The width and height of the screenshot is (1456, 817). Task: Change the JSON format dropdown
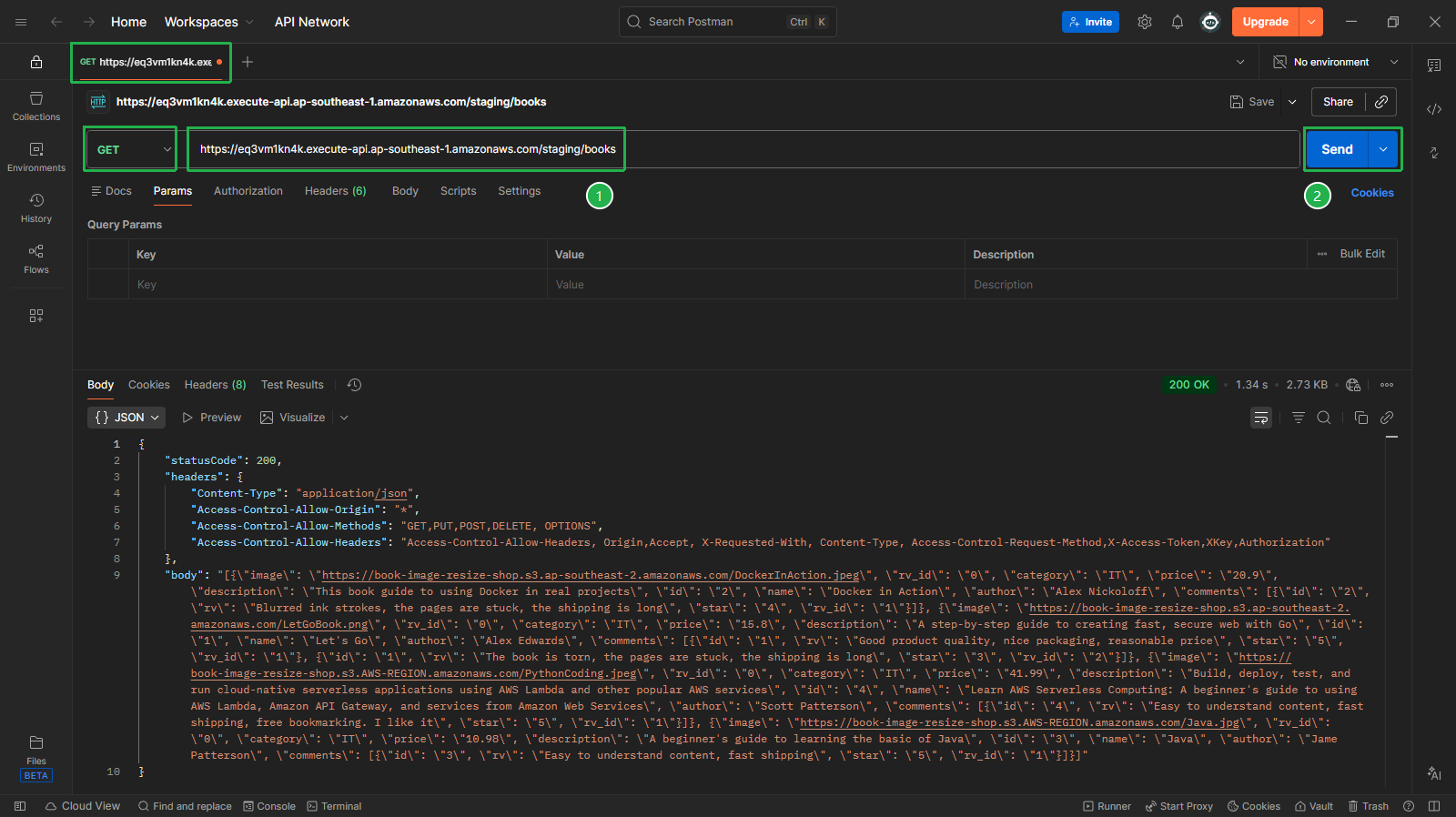pos(127,418)
